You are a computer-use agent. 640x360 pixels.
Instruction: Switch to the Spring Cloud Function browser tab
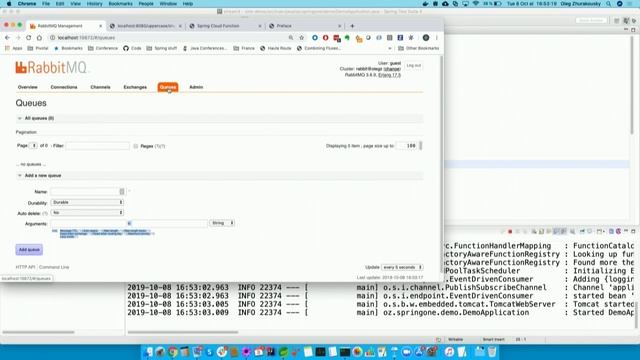[224, 26]
